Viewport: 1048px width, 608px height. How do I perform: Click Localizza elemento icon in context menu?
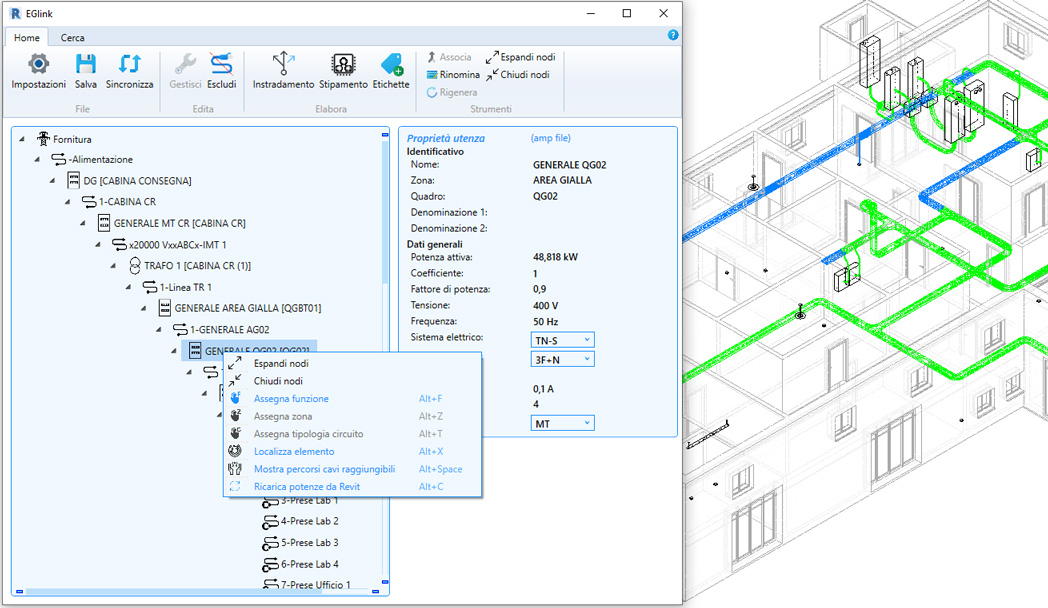pos(235,451)
